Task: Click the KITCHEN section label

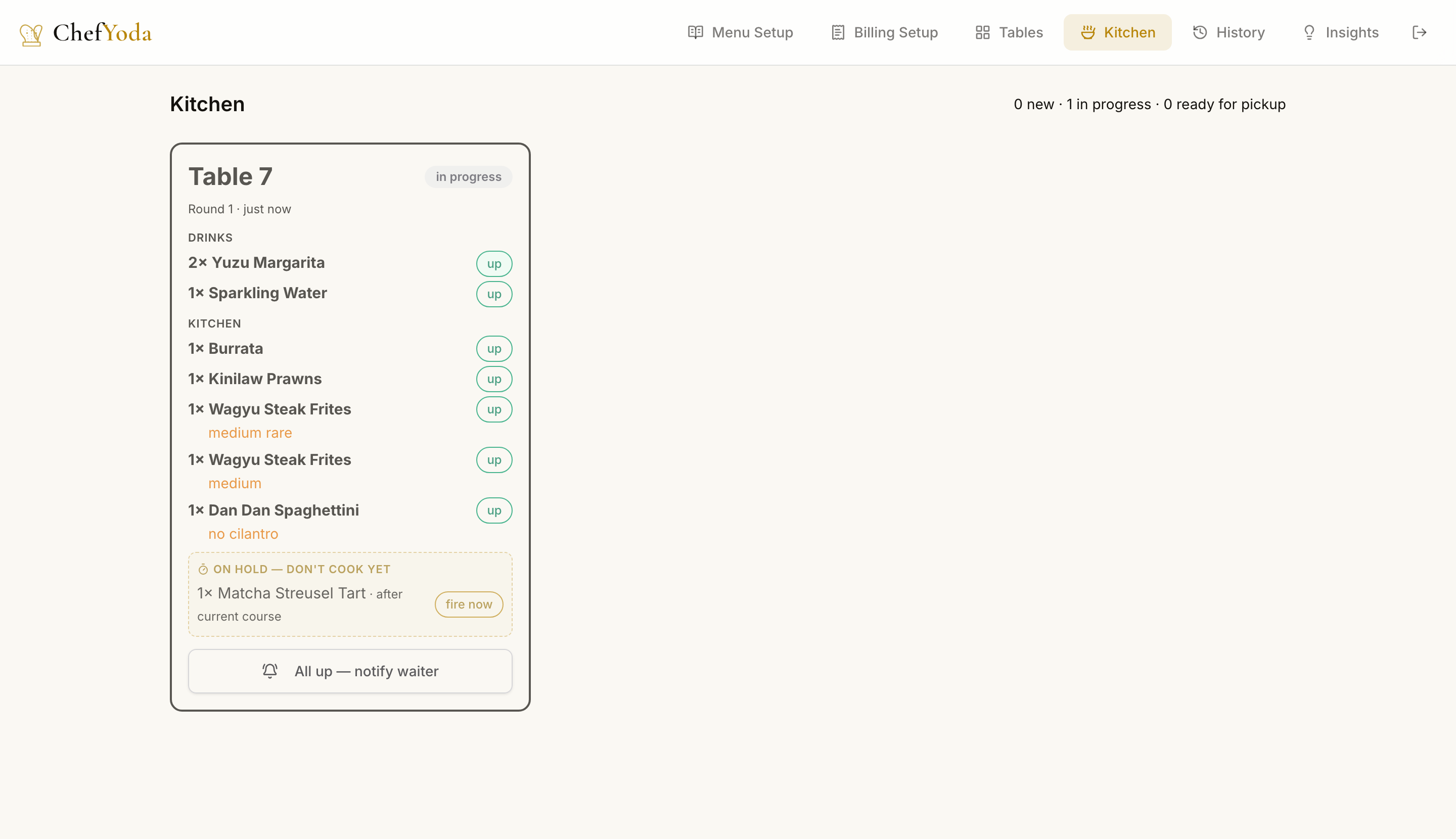Action: pyautogui.click(x=214, y=323)
